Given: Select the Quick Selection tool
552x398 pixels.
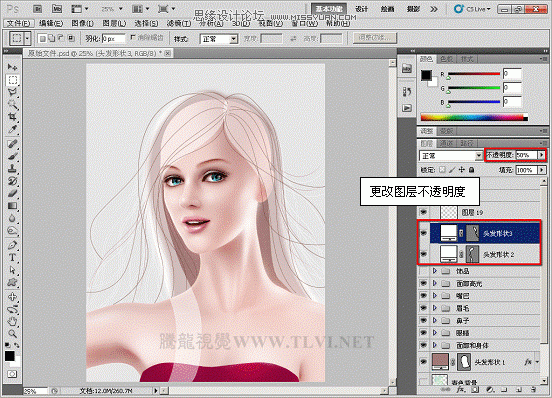Looking at the screenshot, I should point(12,105).
